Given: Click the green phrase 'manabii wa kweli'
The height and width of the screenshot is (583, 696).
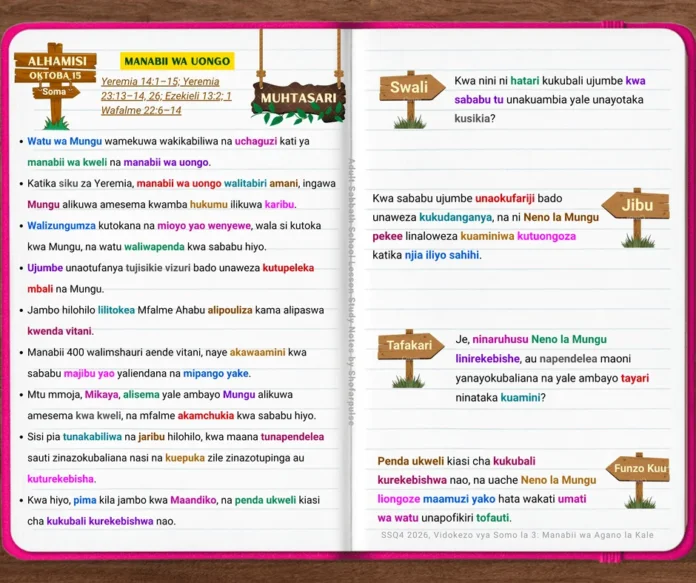Looking at the screenshot, I should pyautogui.click(x=67, y=162).
